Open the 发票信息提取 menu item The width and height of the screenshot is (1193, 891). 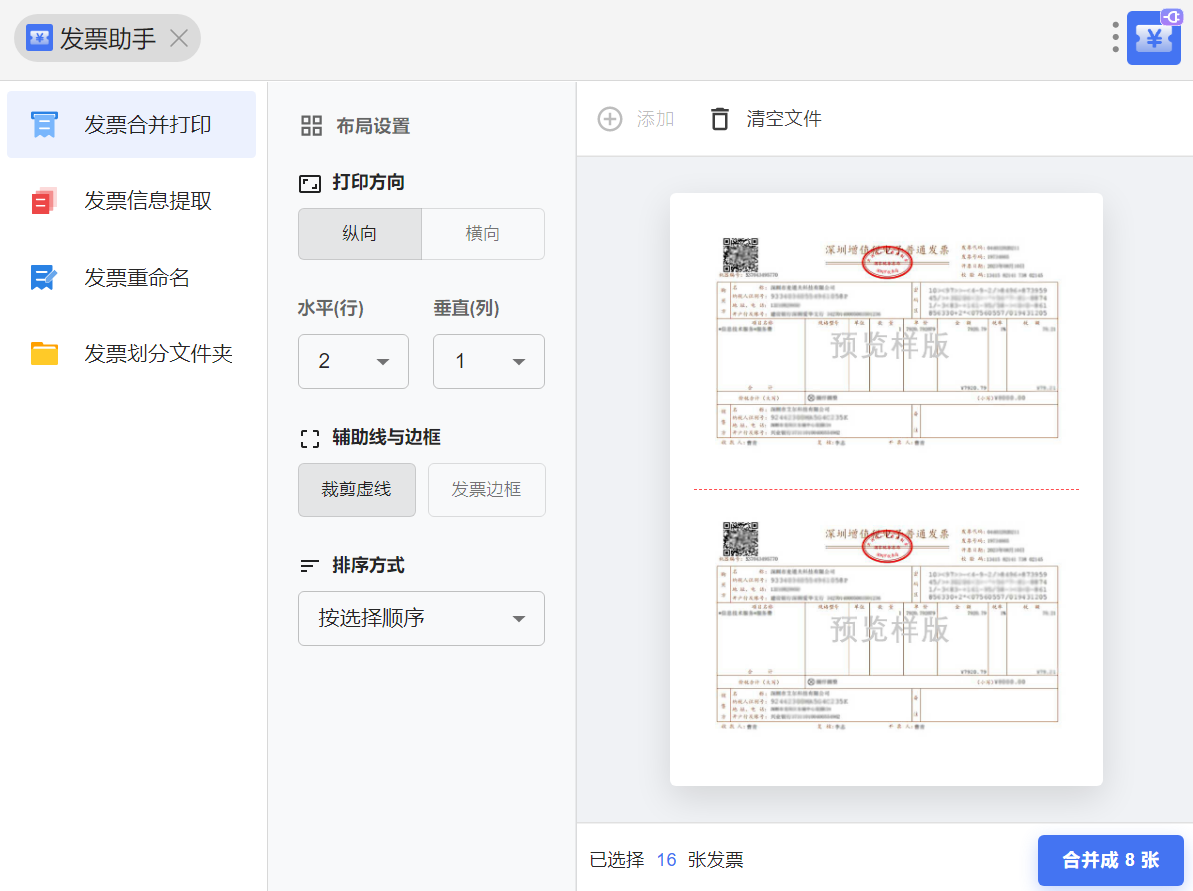148,201
